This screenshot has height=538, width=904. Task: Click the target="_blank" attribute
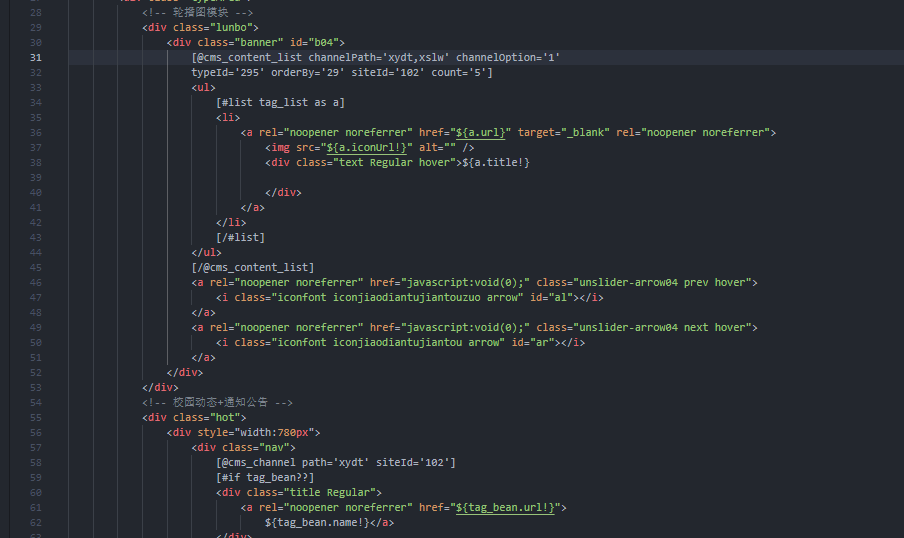click(563, 133)
